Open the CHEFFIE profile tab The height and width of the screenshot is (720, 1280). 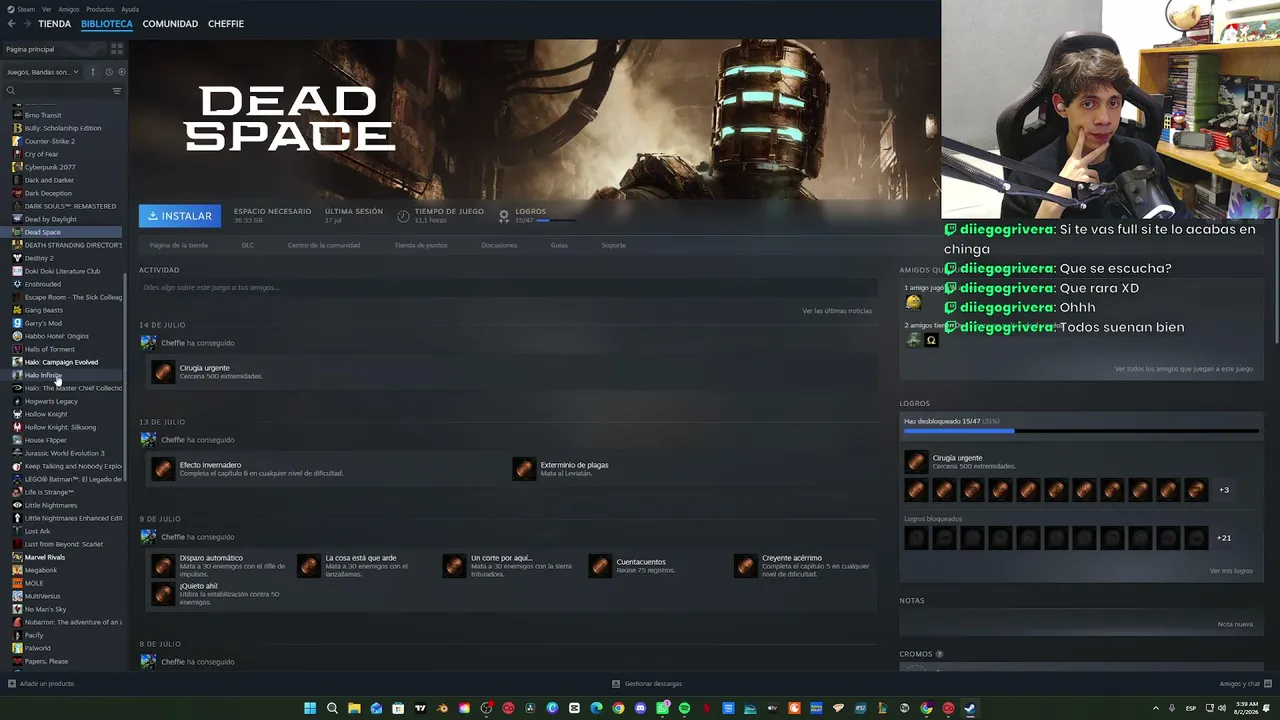pos(226,24)
